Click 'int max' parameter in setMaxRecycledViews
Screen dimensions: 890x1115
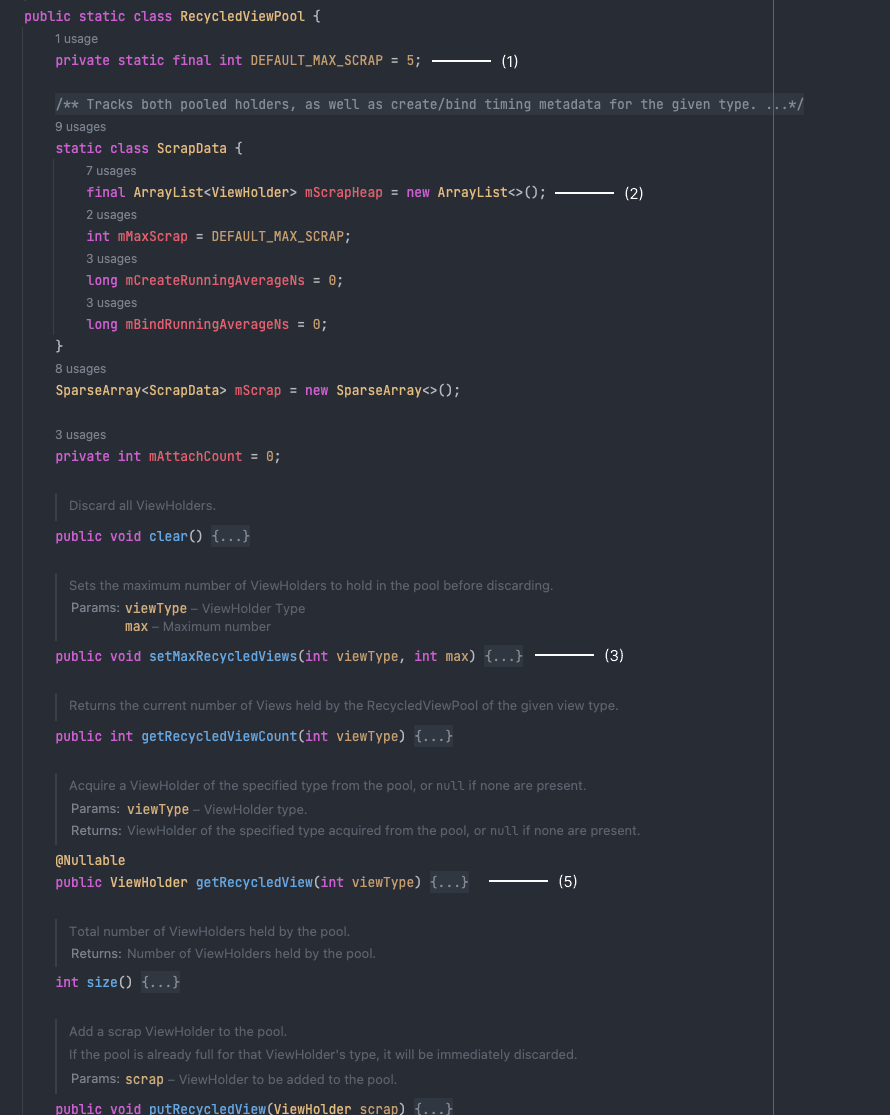tap(441, 656)
